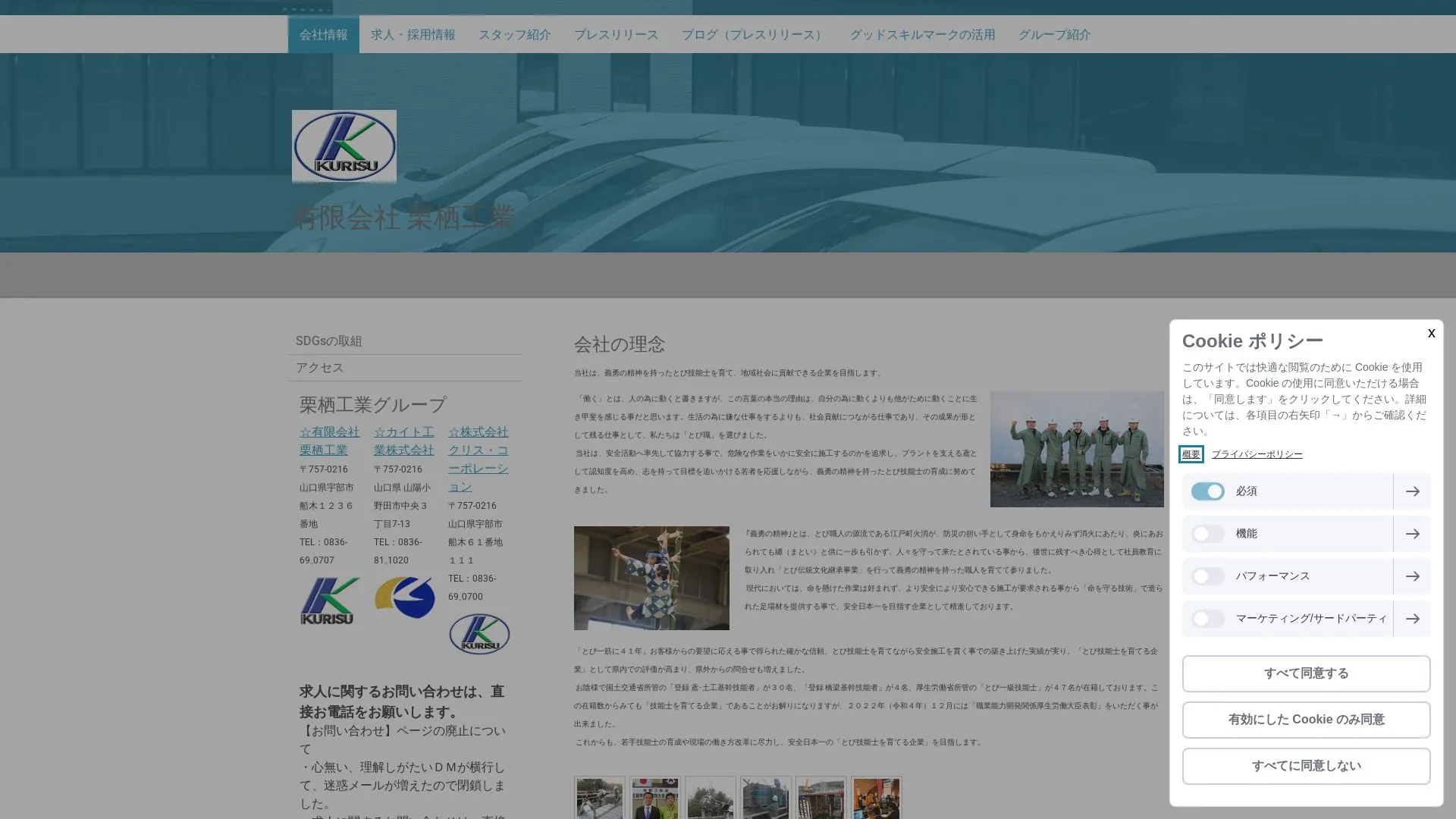Open ブログ（プレスリリース） menu item
This screenshot has height=819, width=1456.
click(x=754, y=34)
